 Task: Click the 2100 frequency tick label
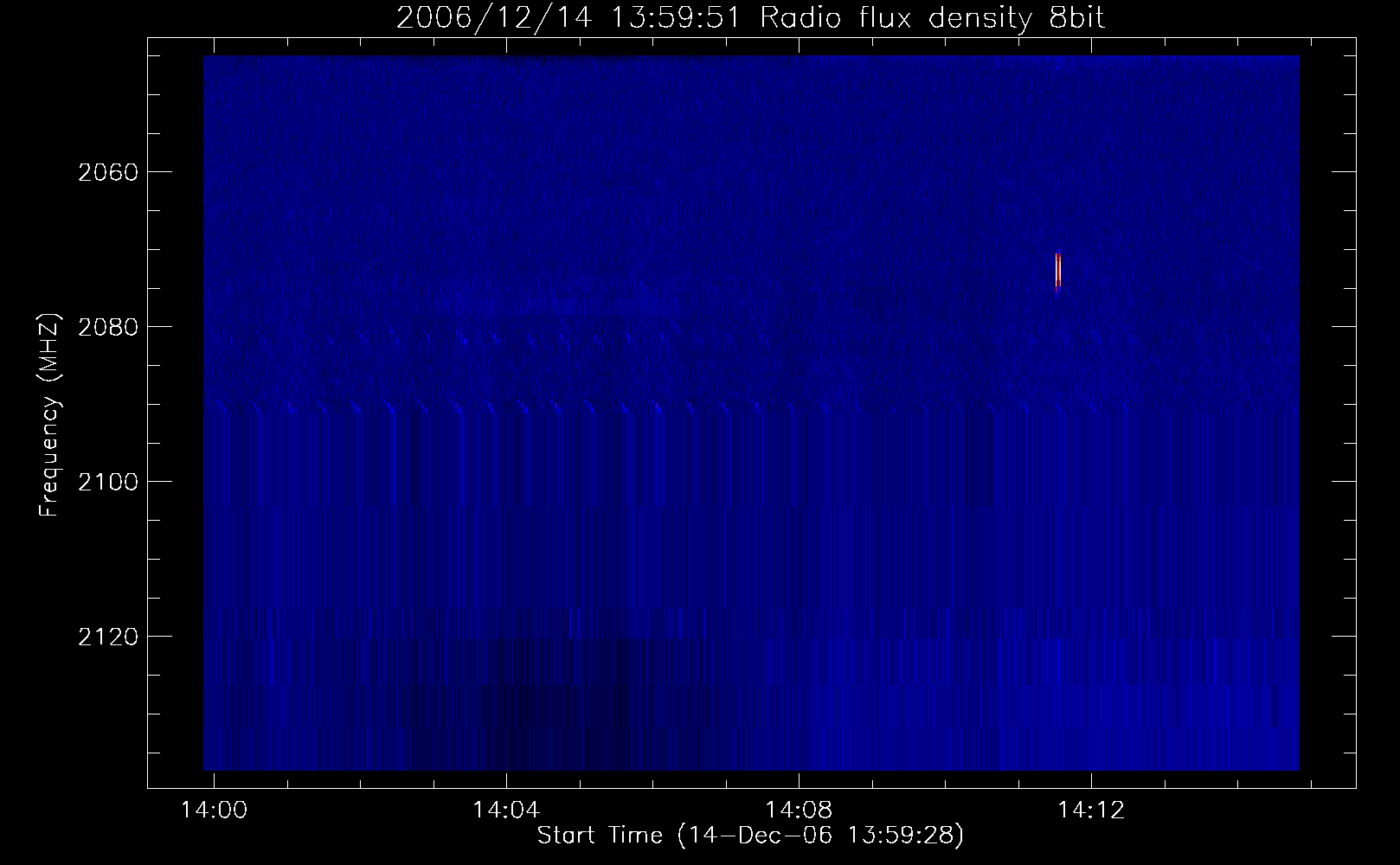[x=107, y=482]
